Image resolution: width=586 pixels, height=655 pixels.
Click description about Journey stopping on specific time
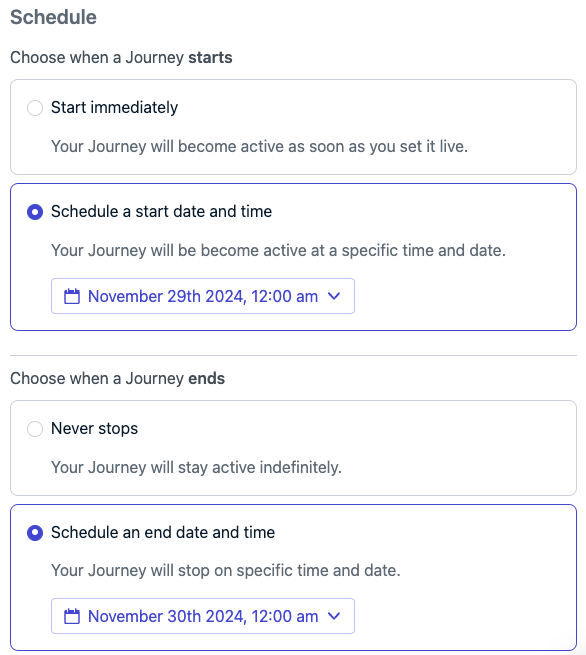226,571
